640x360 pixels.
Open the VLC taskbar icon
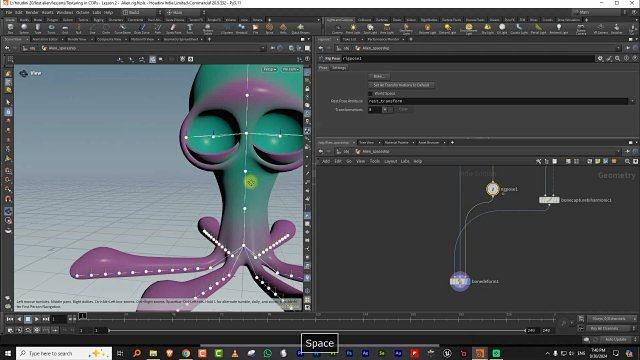(x=235, y=353)
